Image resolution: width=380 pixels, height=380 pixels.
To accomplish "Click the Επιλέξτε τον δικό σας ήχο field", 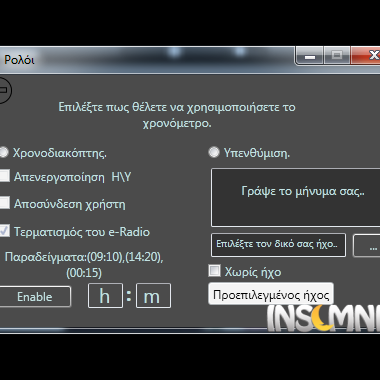I will (278, 245).
